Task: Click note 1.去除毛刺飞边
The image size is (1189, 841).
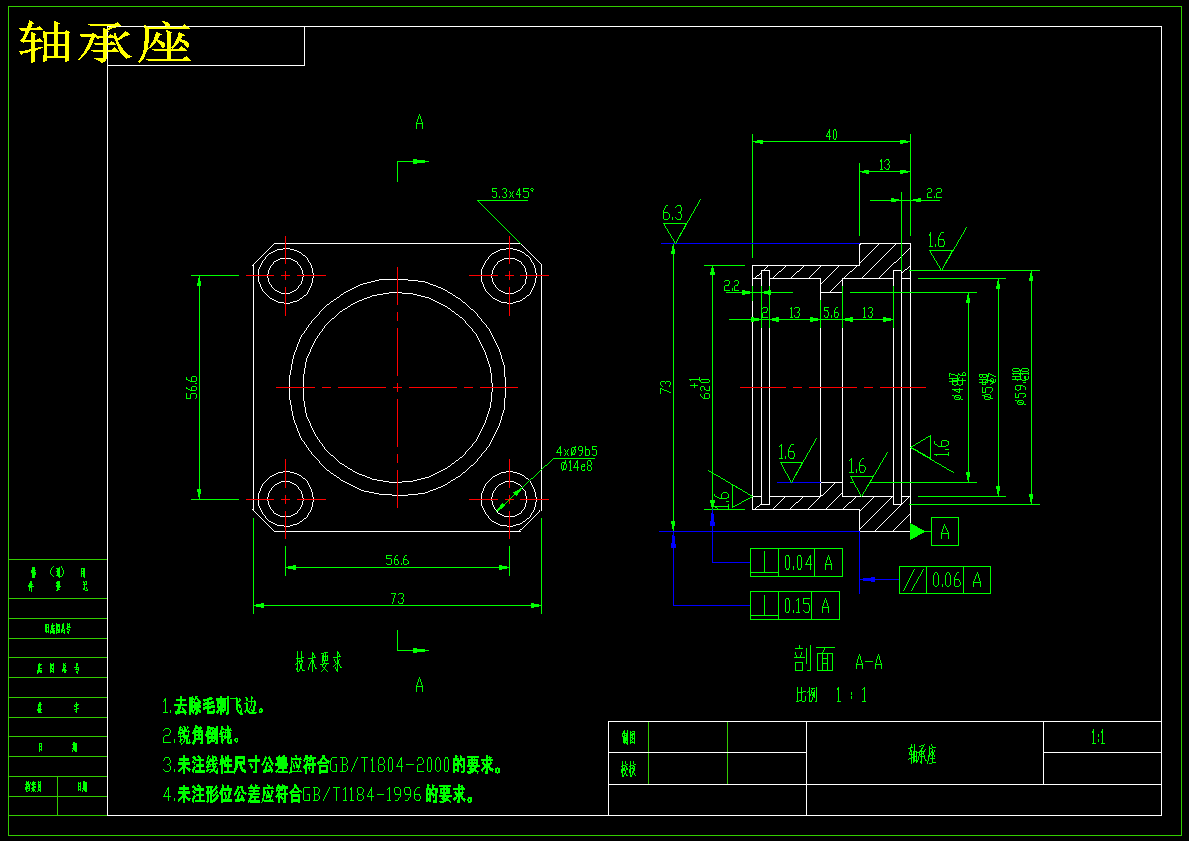Action: tap(214, 707)
